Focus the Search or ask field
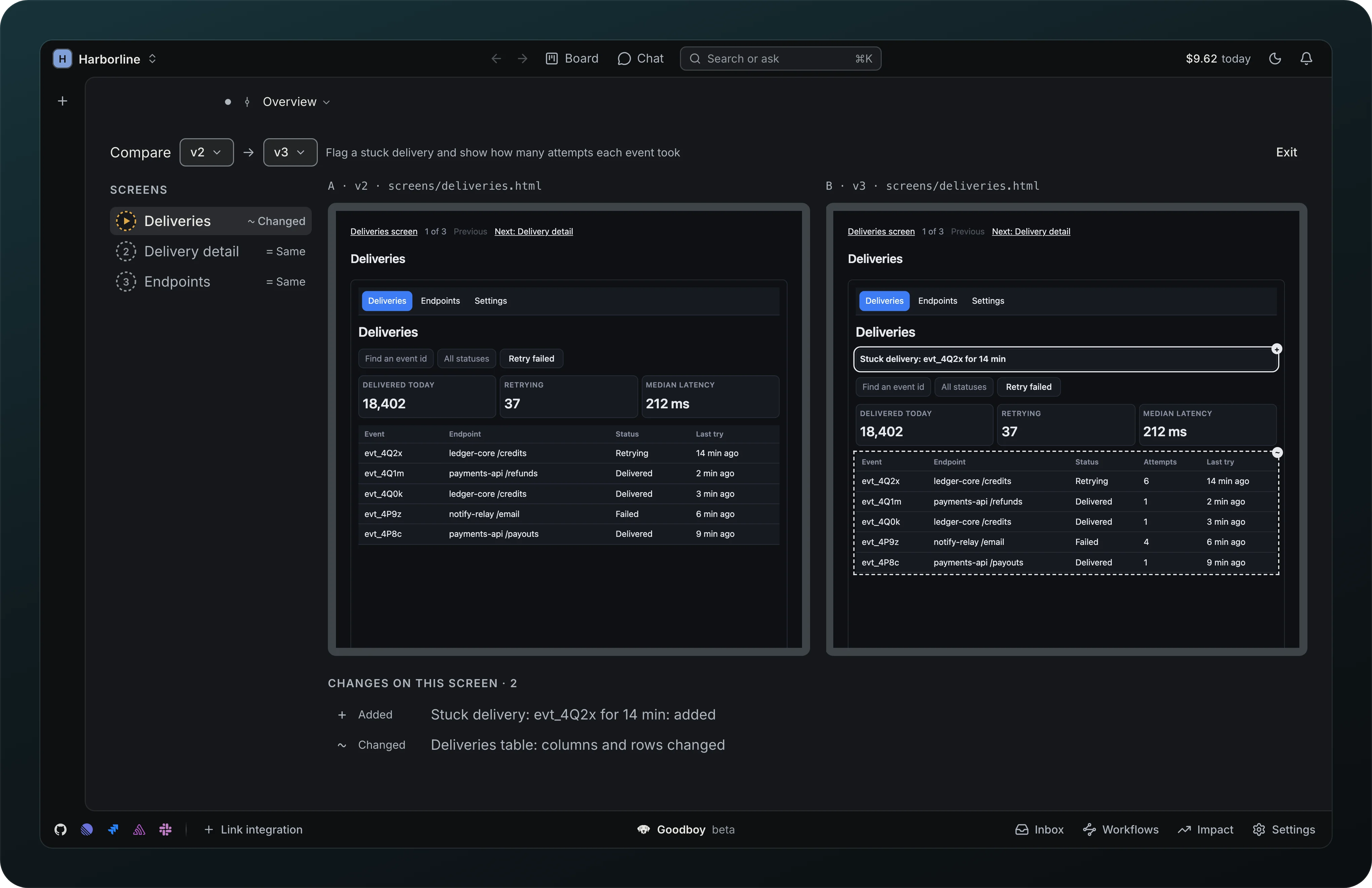Screen dimensions: 1372x888 pyautogui.click(x=780, y=59)
